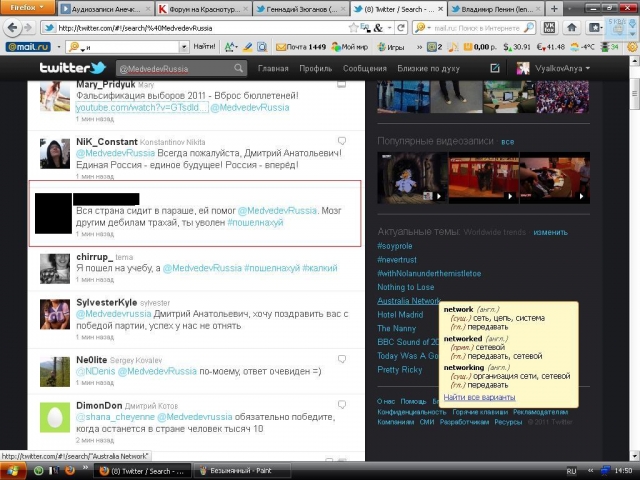The width and height of the screenshot is (640, 480).
Task: Click the RU language indicator
Action: pyautogui.click(x=571, y=471)
